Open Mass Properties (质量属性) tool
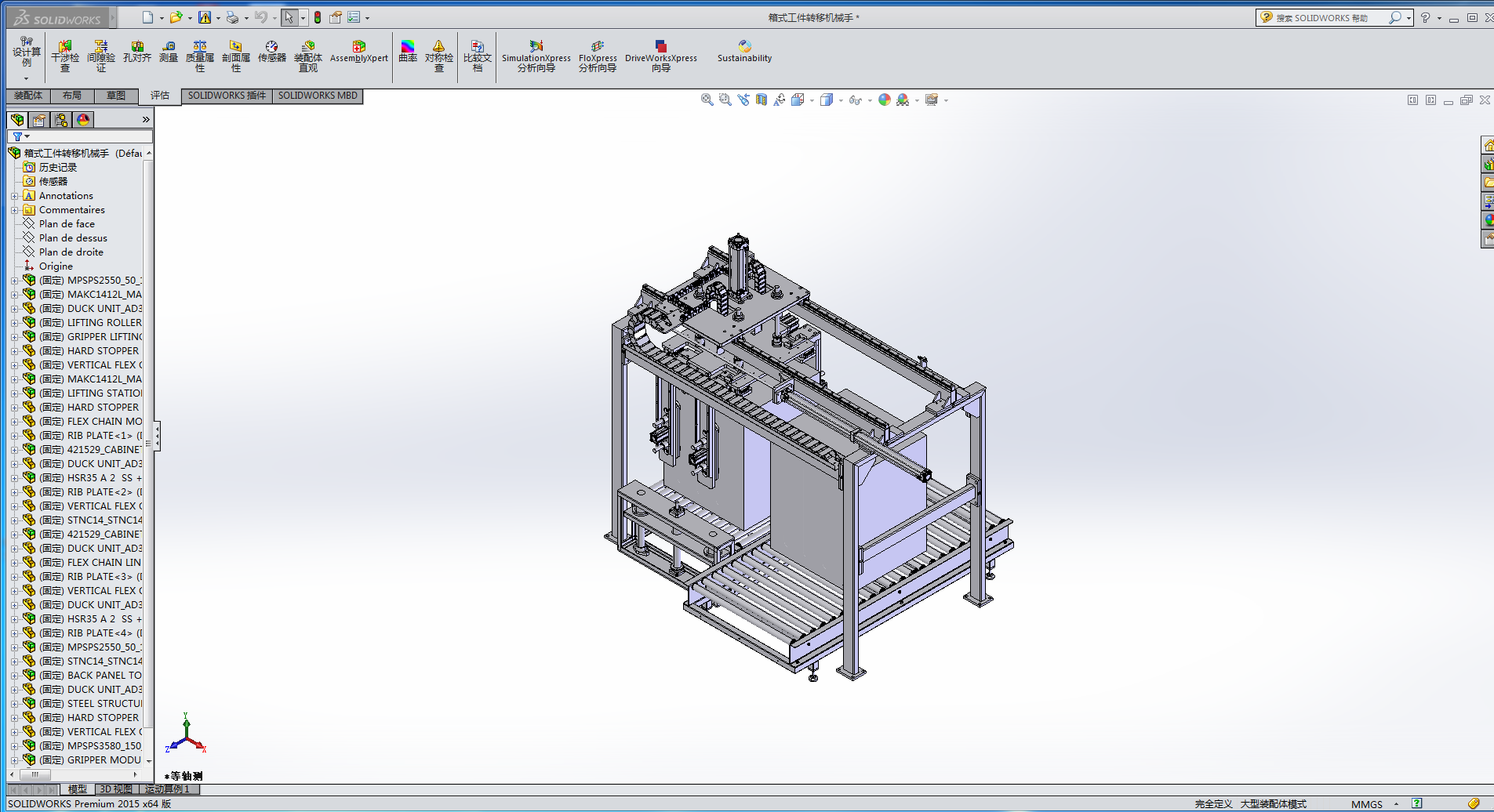 (x=200, y=56)
